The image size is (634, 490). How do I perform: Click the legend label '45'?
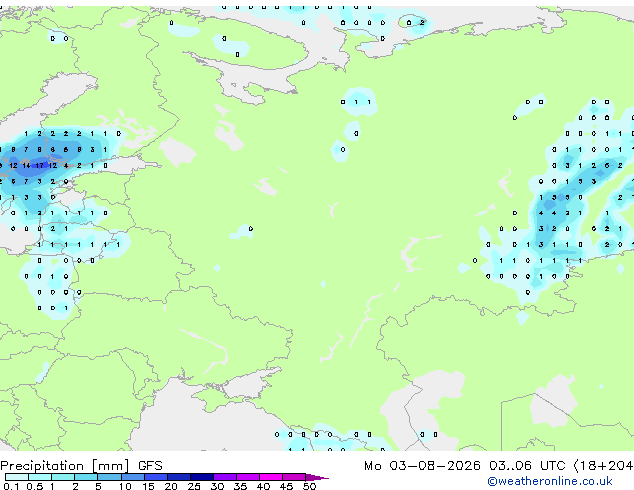(287, 486)
